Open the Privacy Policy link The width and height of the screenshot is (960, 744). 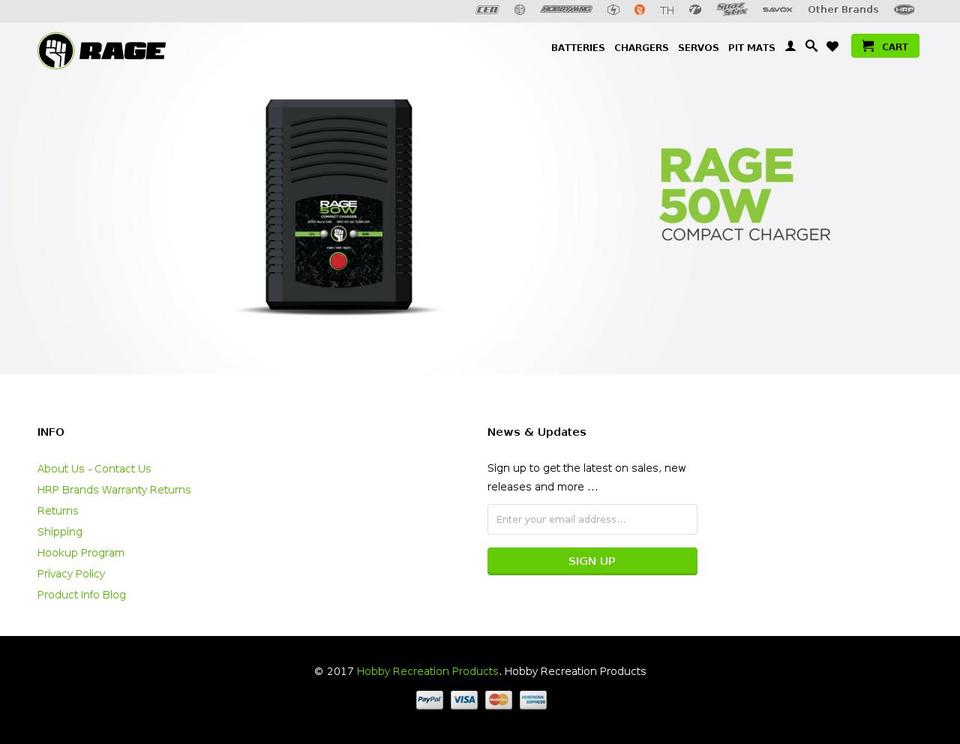[x=71, y=573]
